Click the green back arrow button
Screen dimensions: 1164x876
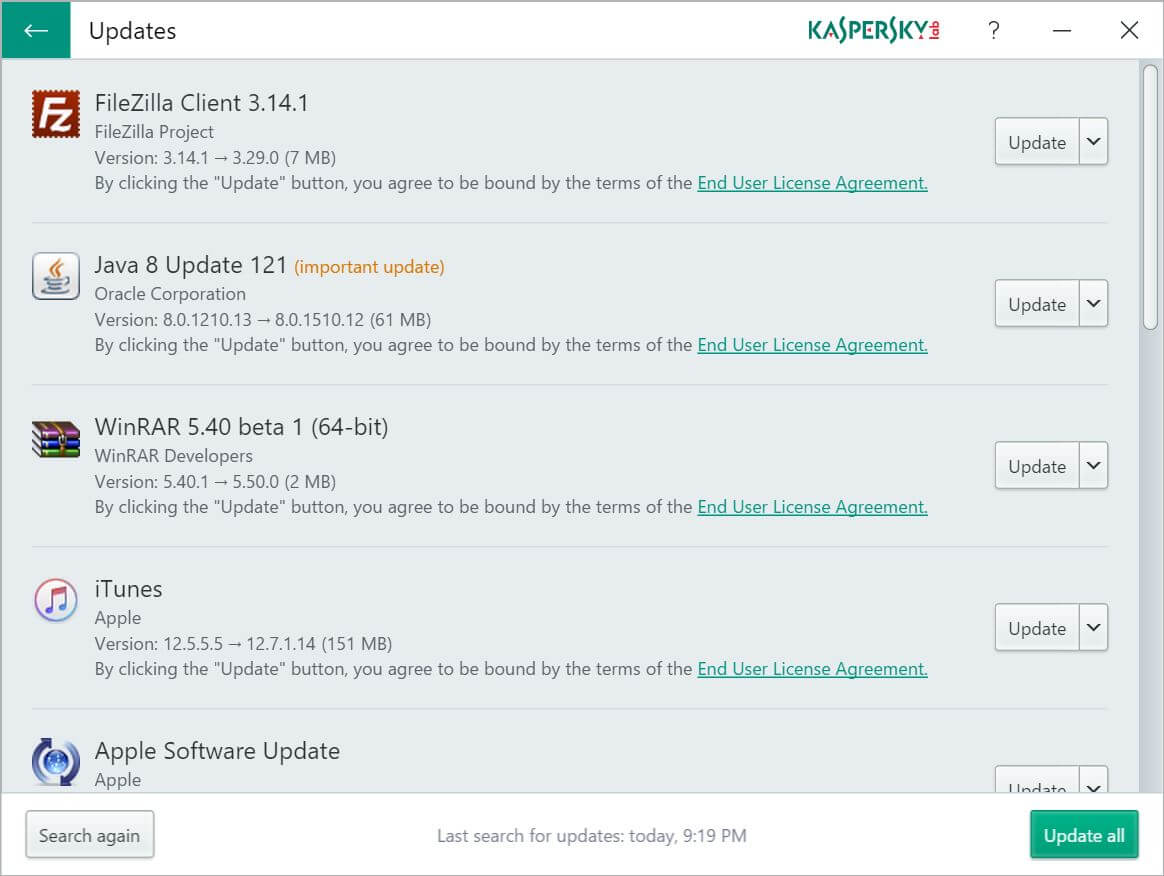tap(36, 30)
